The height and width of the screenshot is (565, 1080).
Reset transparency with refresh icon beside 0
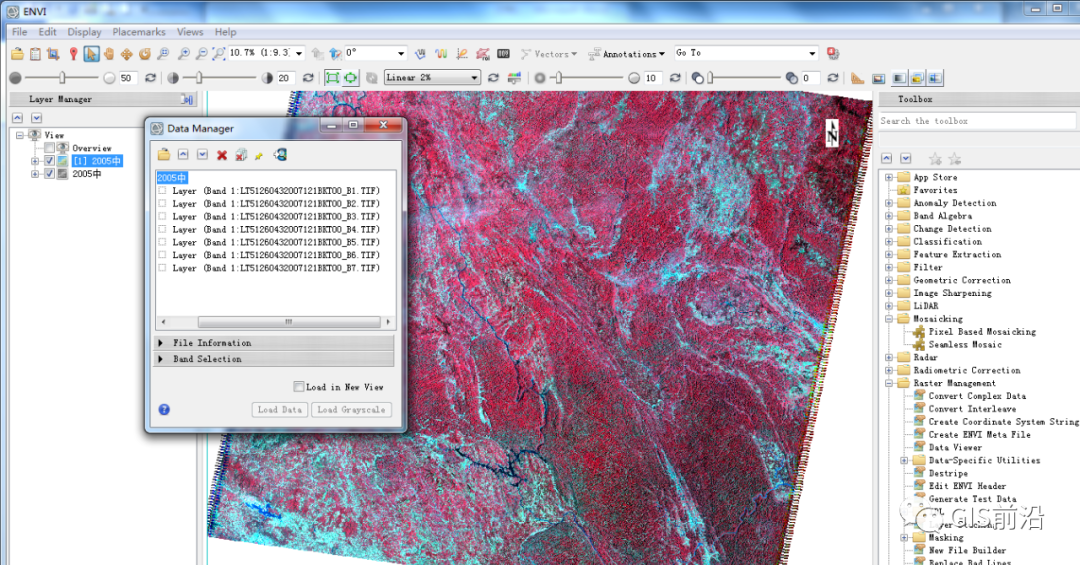click(833, 78)
